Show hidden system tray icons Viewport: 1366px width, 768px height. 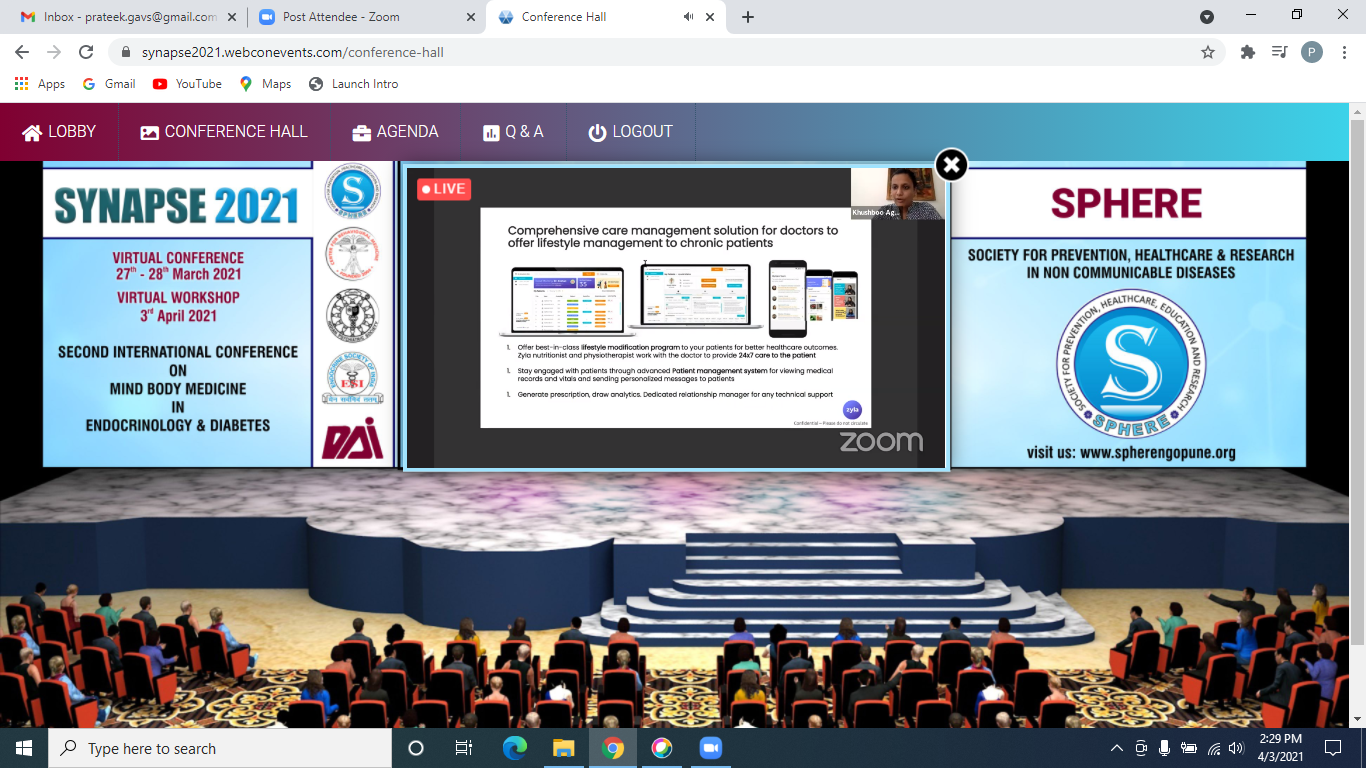[x=1117, y=748]
